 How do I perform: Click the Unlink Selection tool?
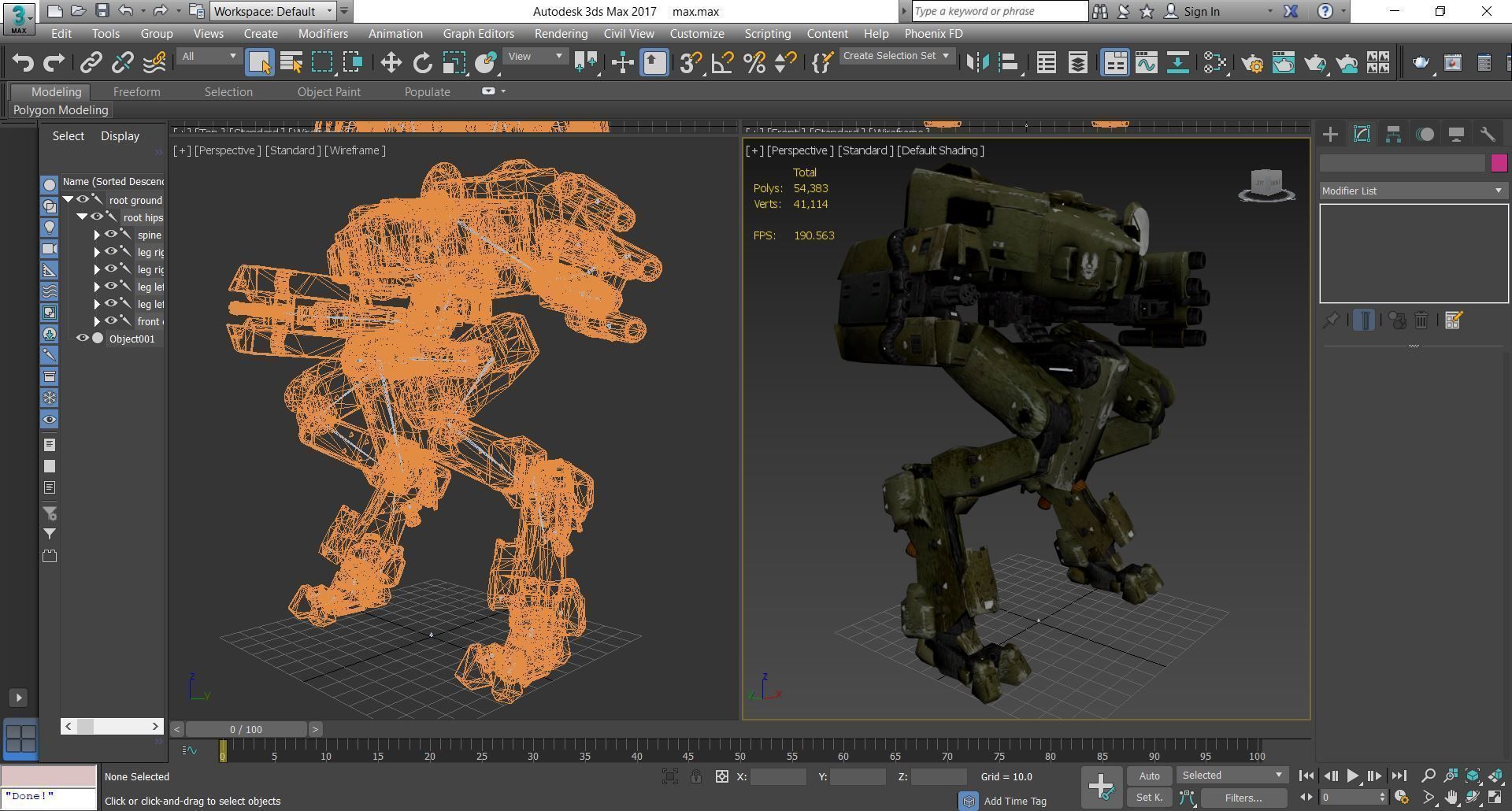click(x=123, y=63)
